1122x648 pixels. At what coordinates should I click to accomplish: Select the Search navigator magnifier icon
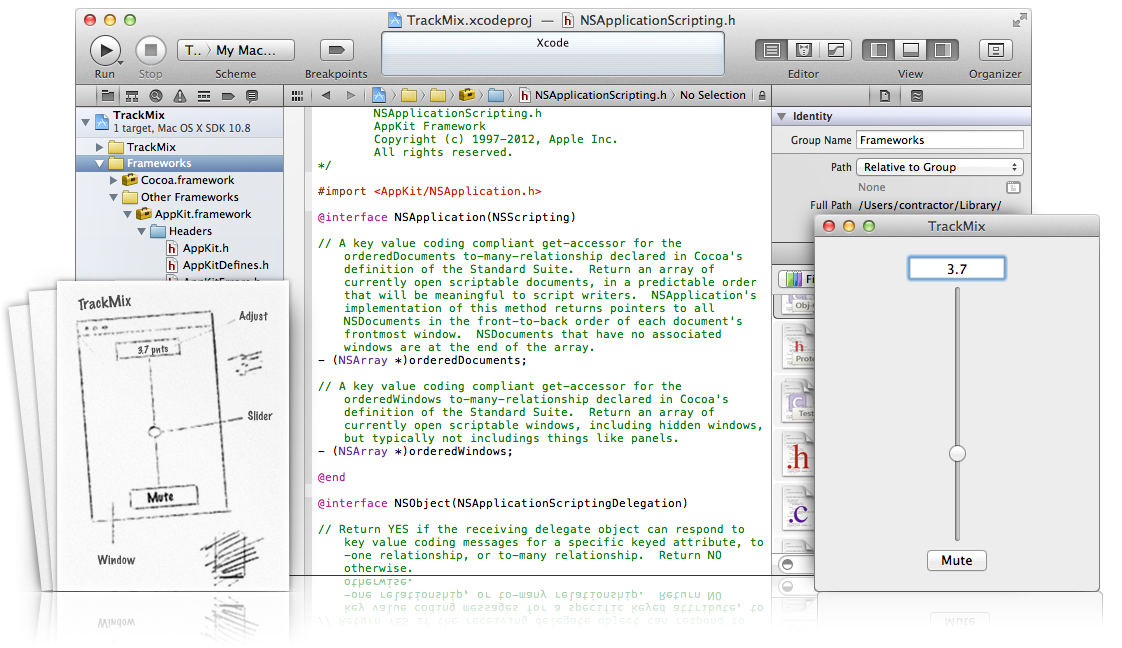coord(156,96)
